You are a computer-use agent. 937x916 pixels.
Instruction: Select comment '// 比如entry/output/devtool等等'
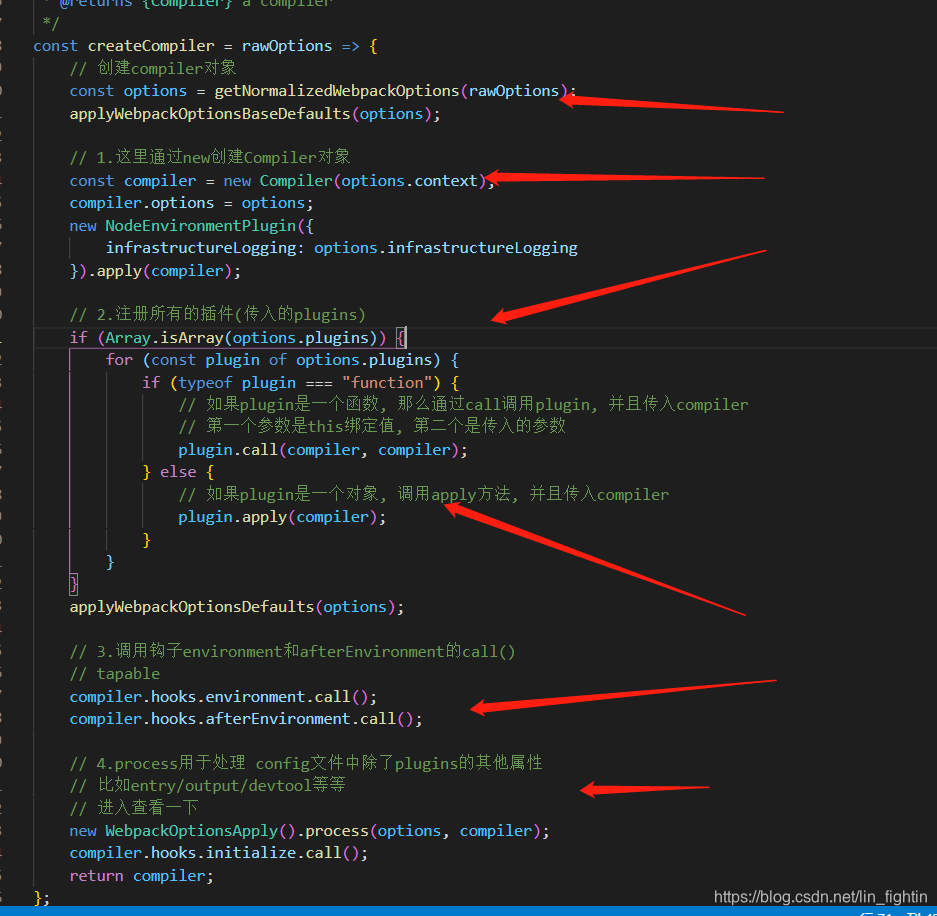[x=207, y=786]
